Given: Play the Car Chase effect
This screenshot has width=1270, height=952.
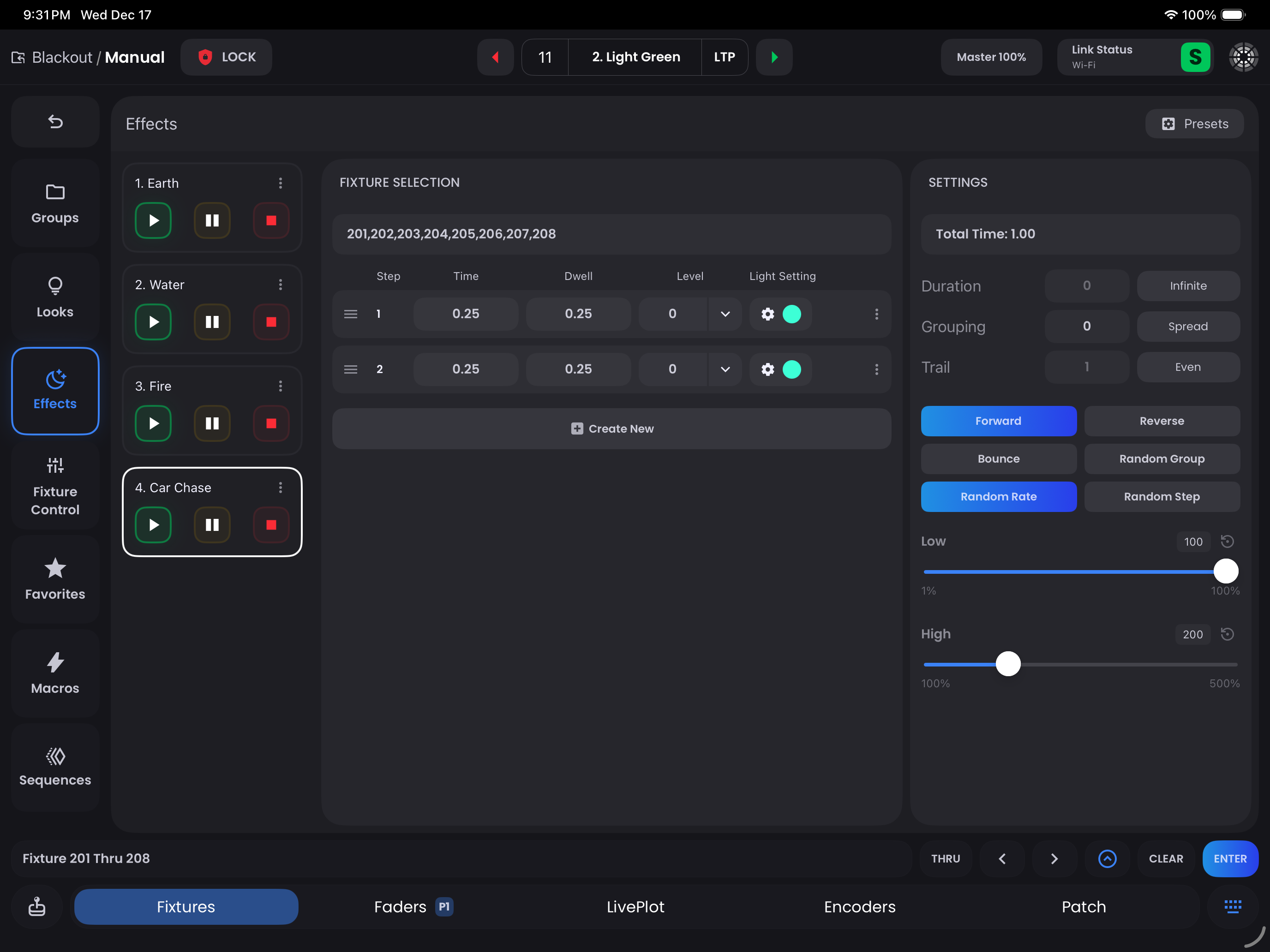Looking at the screenshot, I should [153, 524].
